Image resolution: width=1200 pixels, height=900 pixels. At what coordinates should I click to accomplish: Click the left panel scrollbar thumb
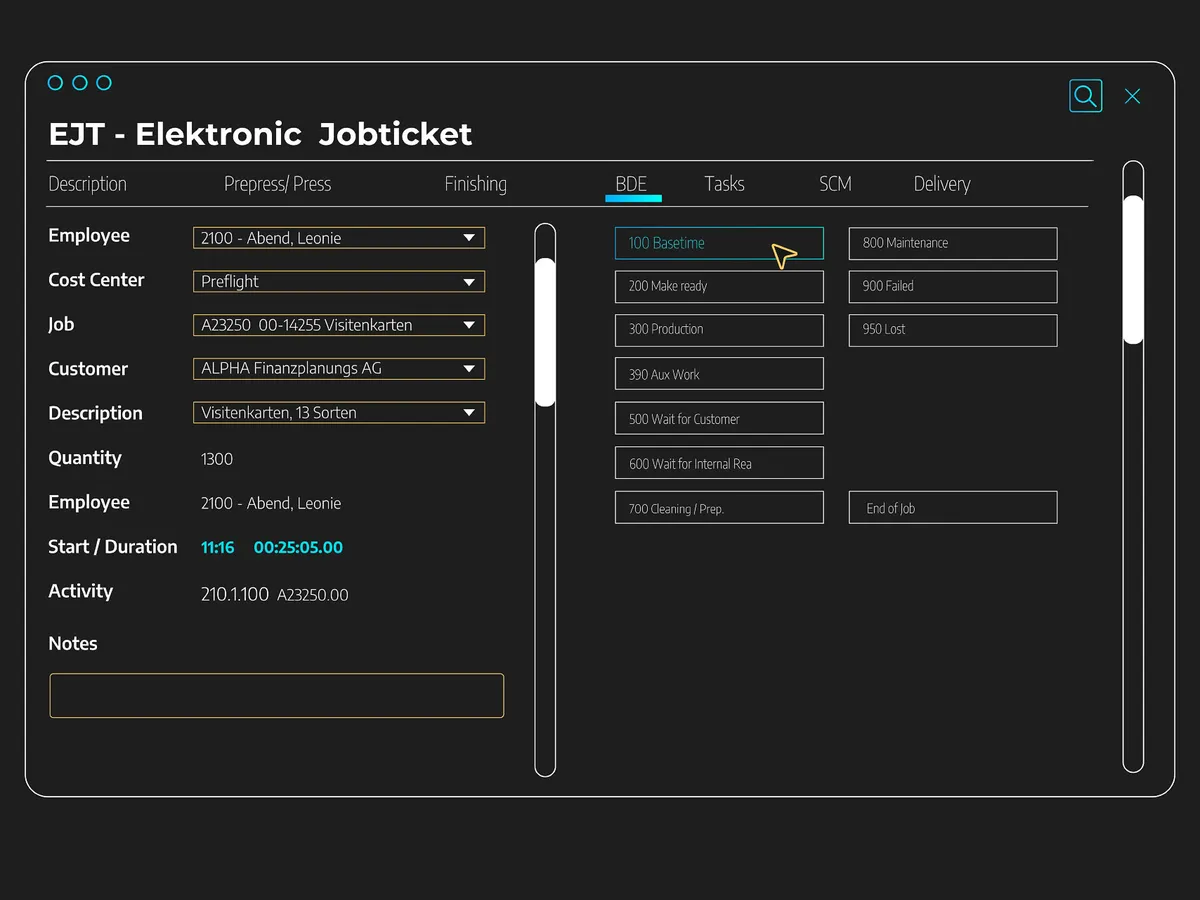[x=545, y=332]
